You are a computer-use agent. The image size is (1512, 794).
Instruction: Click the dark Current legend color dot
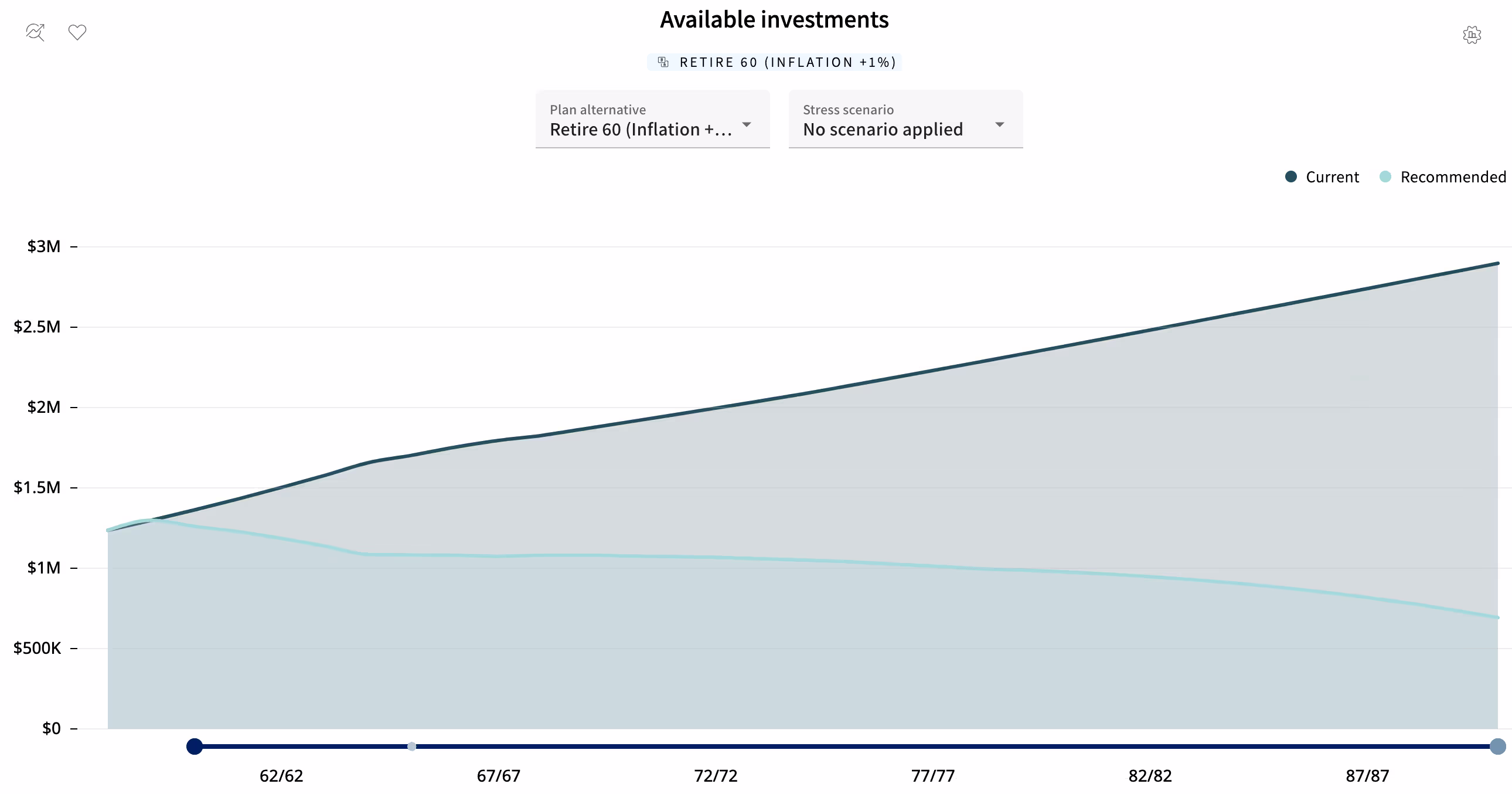point(1290,177)
